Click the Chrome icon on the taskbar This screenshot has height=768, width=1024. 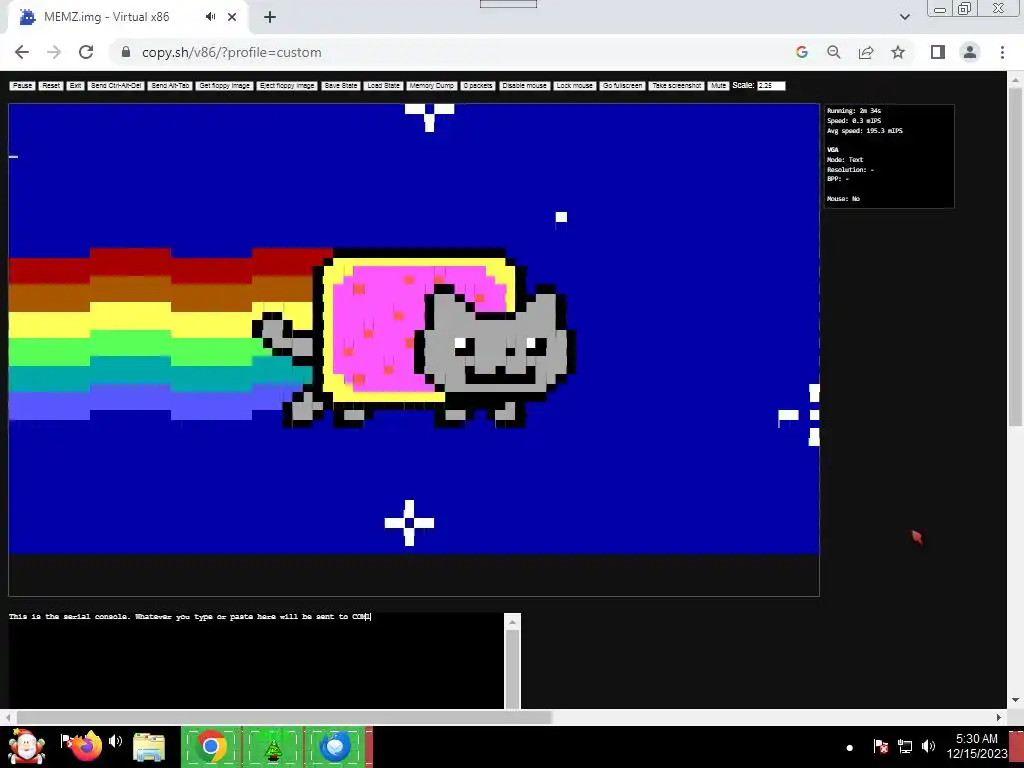click(x=211, y=746)
